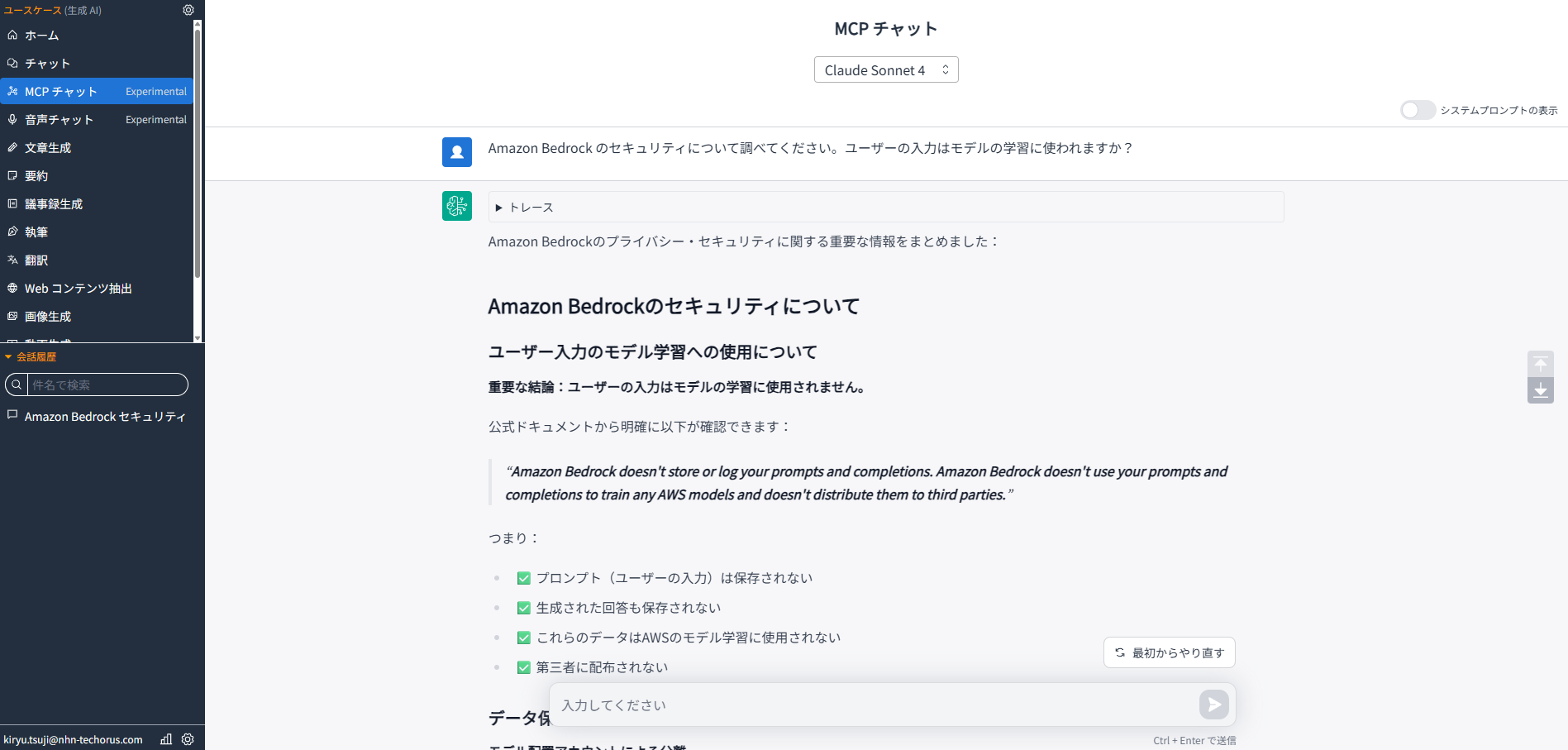
Task: Open 執筆 in the sidebar
Action: pyautogui.click(x=97, y=232)
